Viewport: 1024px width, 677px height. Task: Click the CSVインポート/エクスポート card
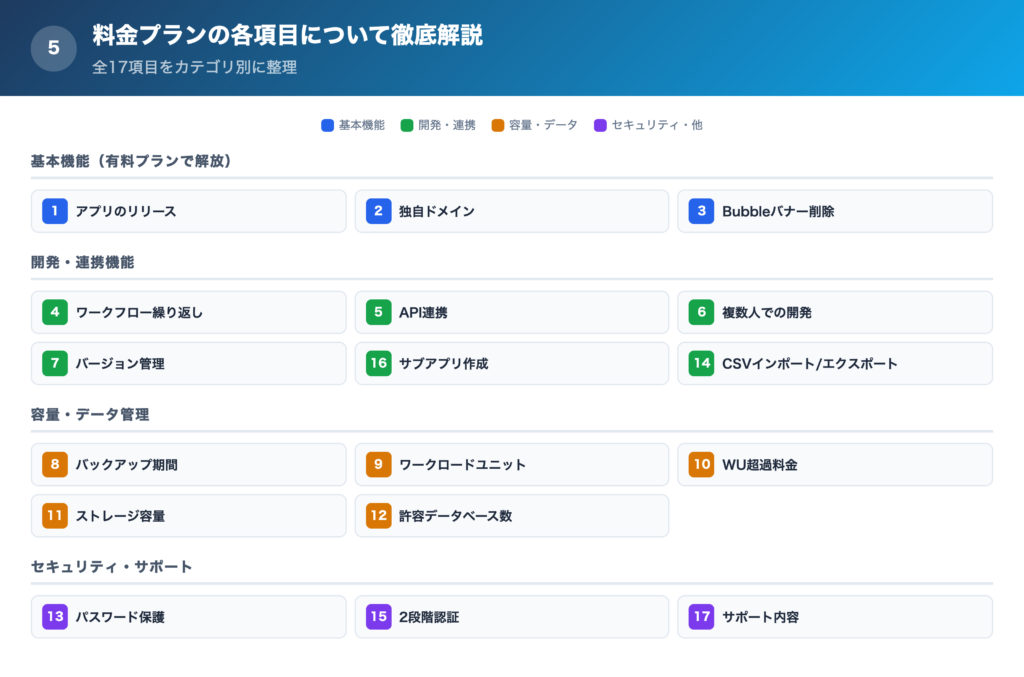(834, 363)
